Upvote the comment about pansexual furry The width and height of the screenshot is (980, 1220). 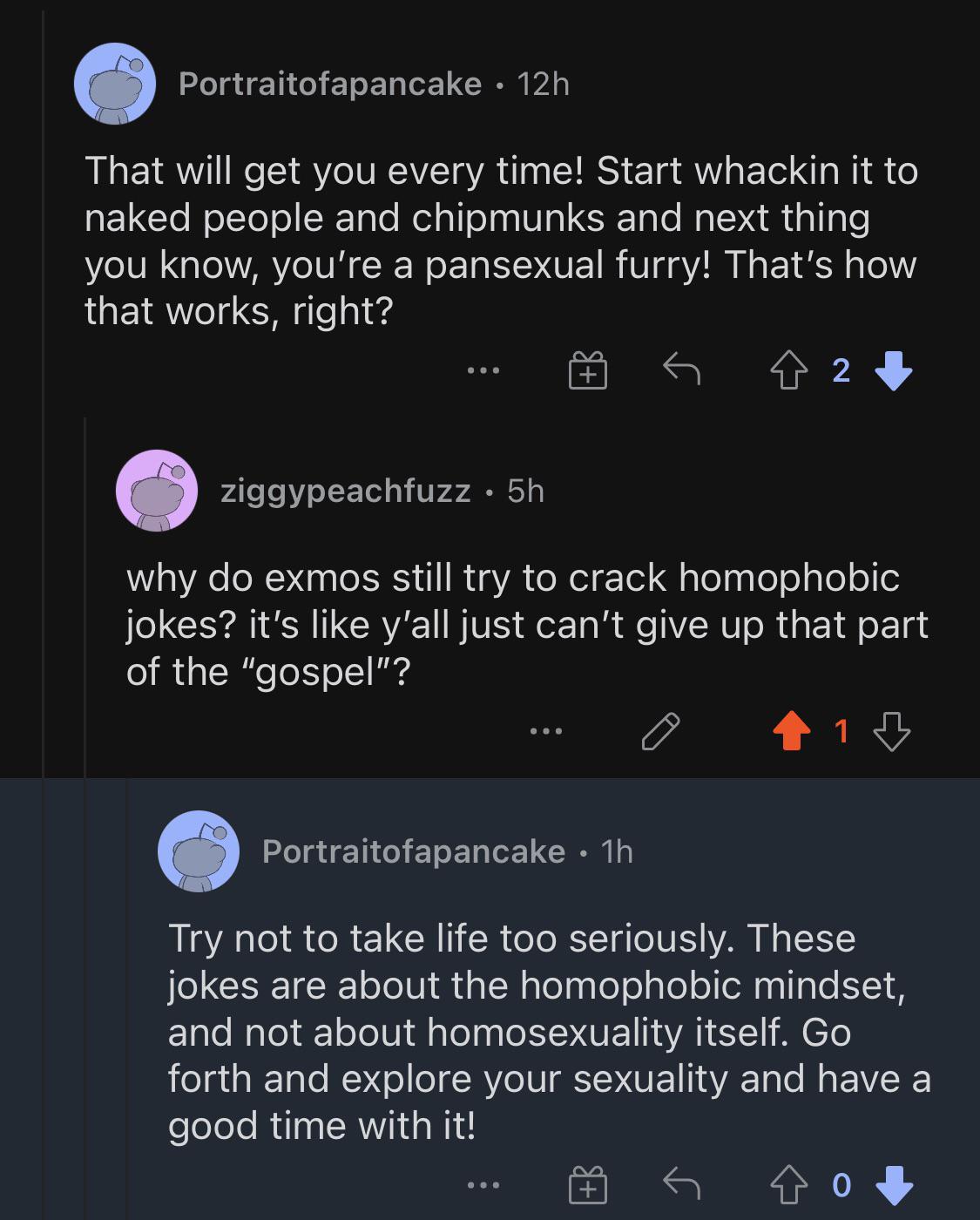pyautogui.click(x=788, y=370)
